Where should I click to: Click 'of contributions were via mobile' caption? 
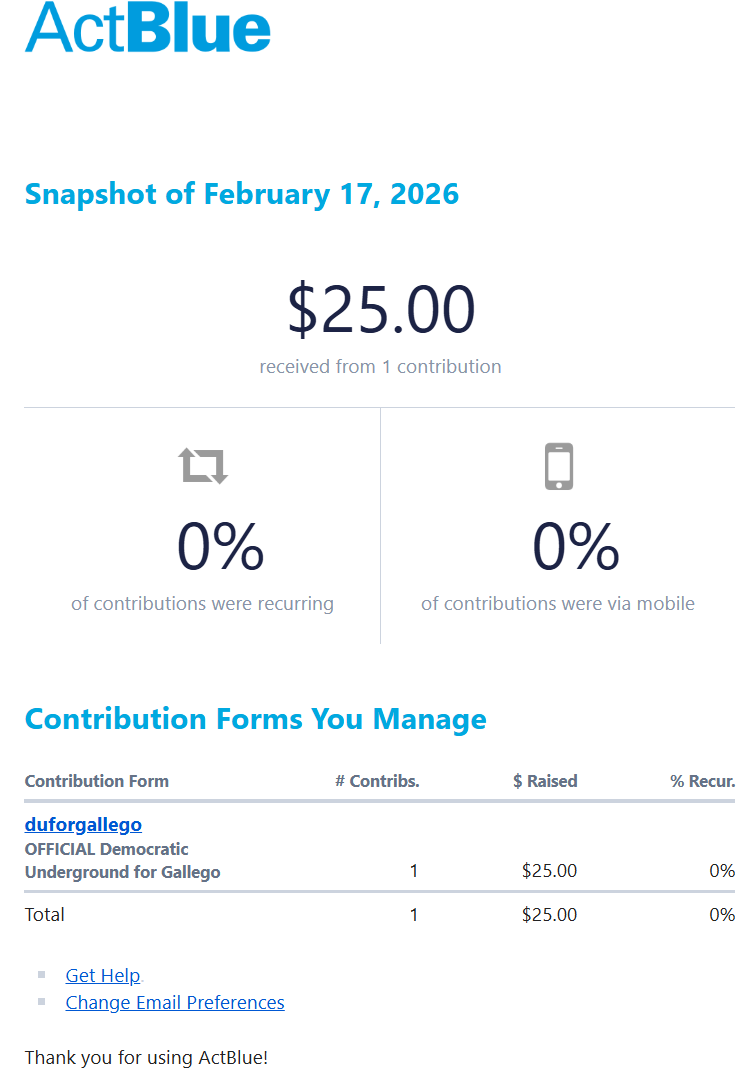pos(557,604)
